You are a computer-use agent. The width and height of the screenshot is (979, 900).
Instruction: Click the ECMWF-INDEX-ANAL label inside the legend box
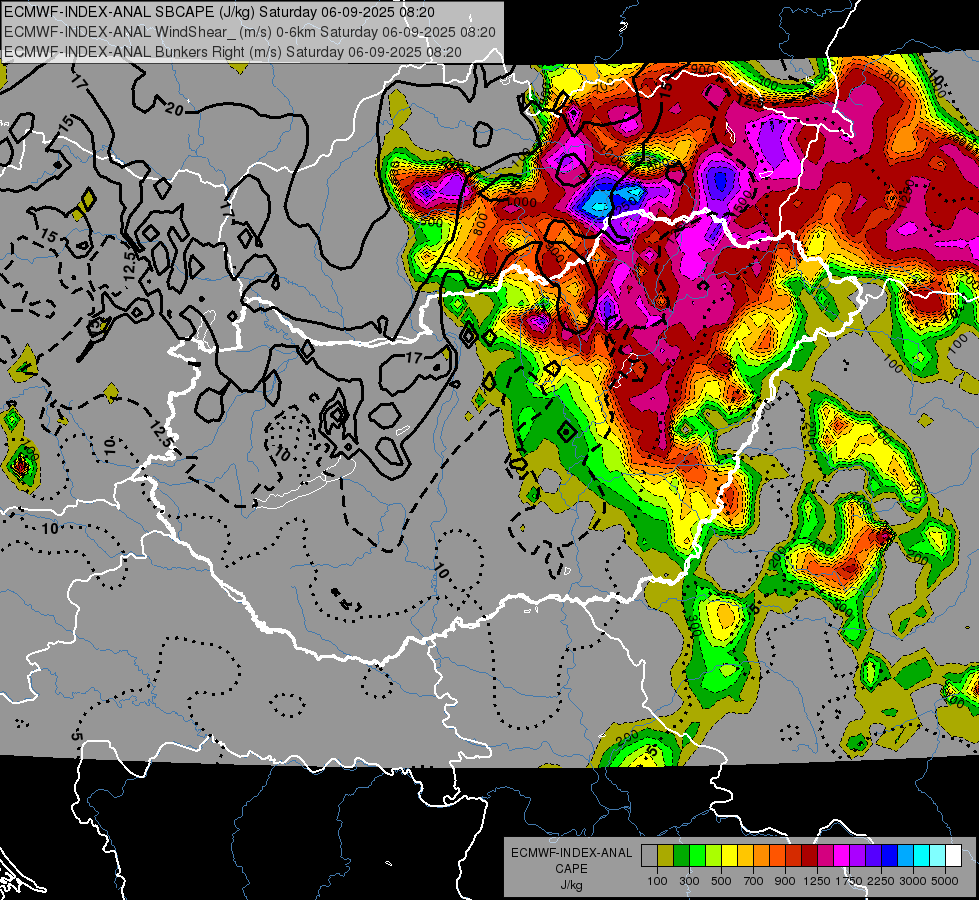[x=572, y=853]
